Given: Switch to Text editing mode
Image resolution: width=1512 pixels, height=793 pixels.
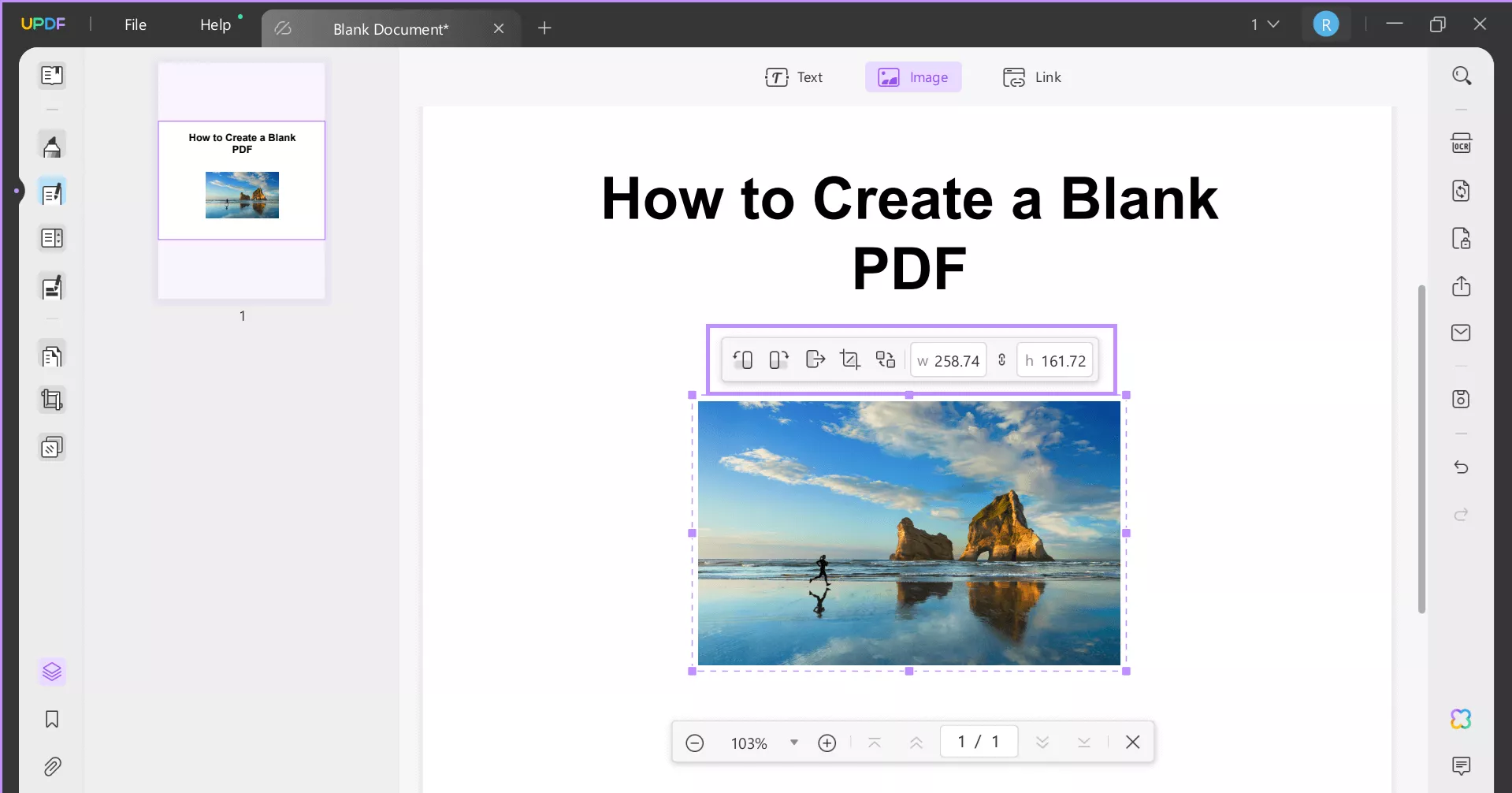Looking at the screenshot, I should coord(793,77).
